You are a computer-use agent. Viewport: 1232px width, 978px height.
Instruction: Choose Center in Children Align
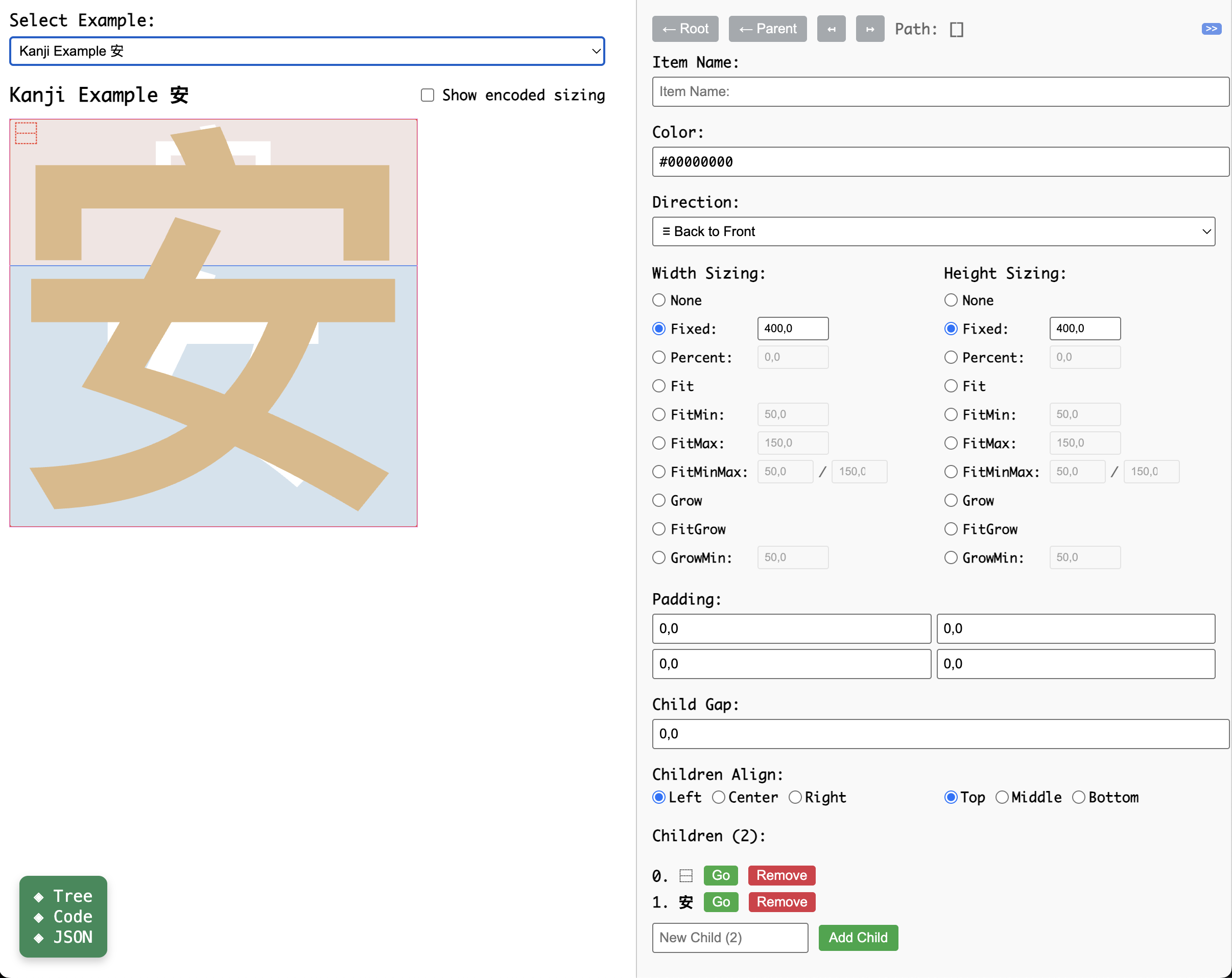point(719,797)
